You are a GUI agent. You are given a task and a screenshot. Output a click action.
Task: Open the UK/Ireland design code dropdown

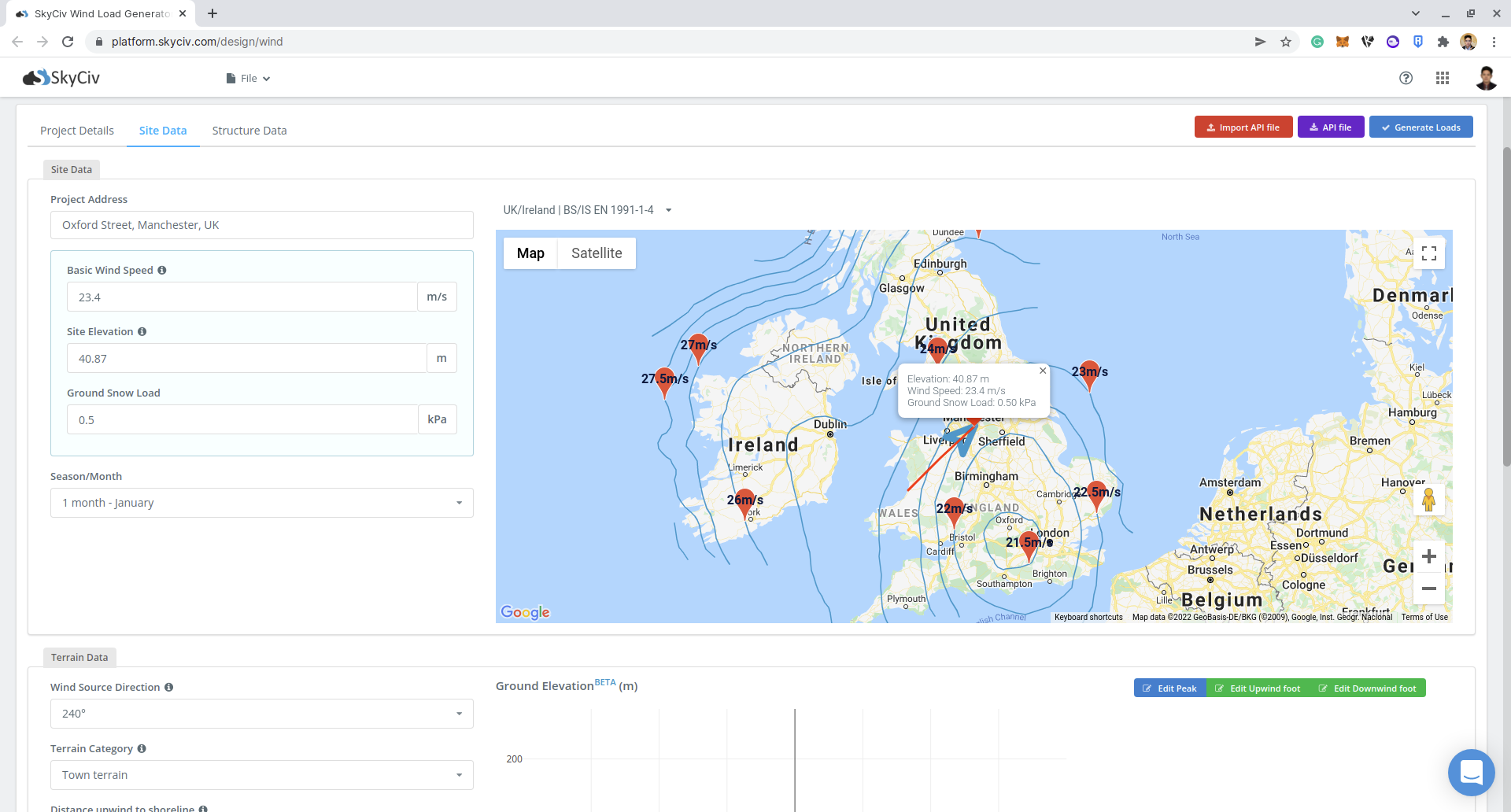[x=587, y=210]
